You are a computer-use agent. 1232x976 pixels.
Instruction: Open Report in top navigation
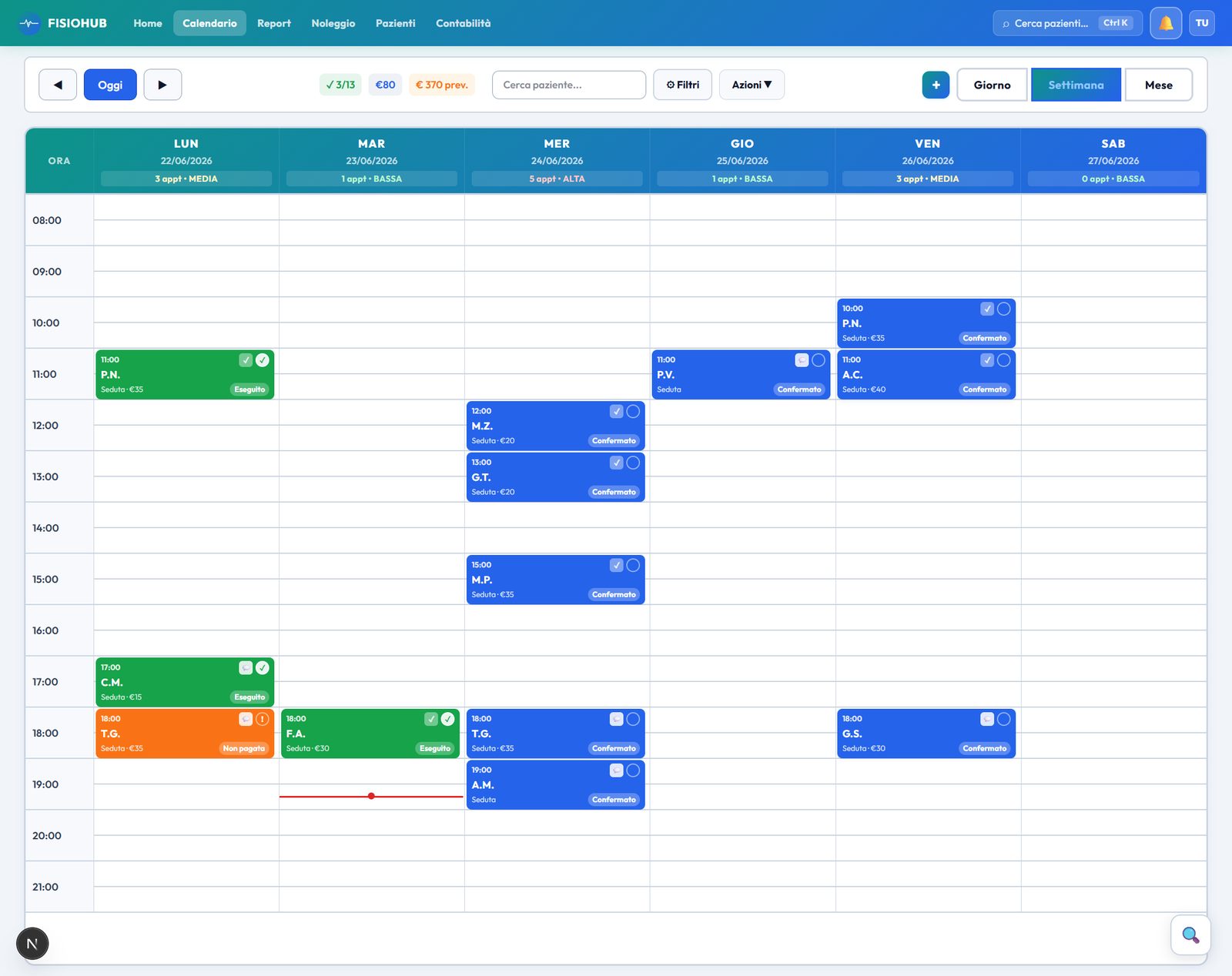[274, 23]
